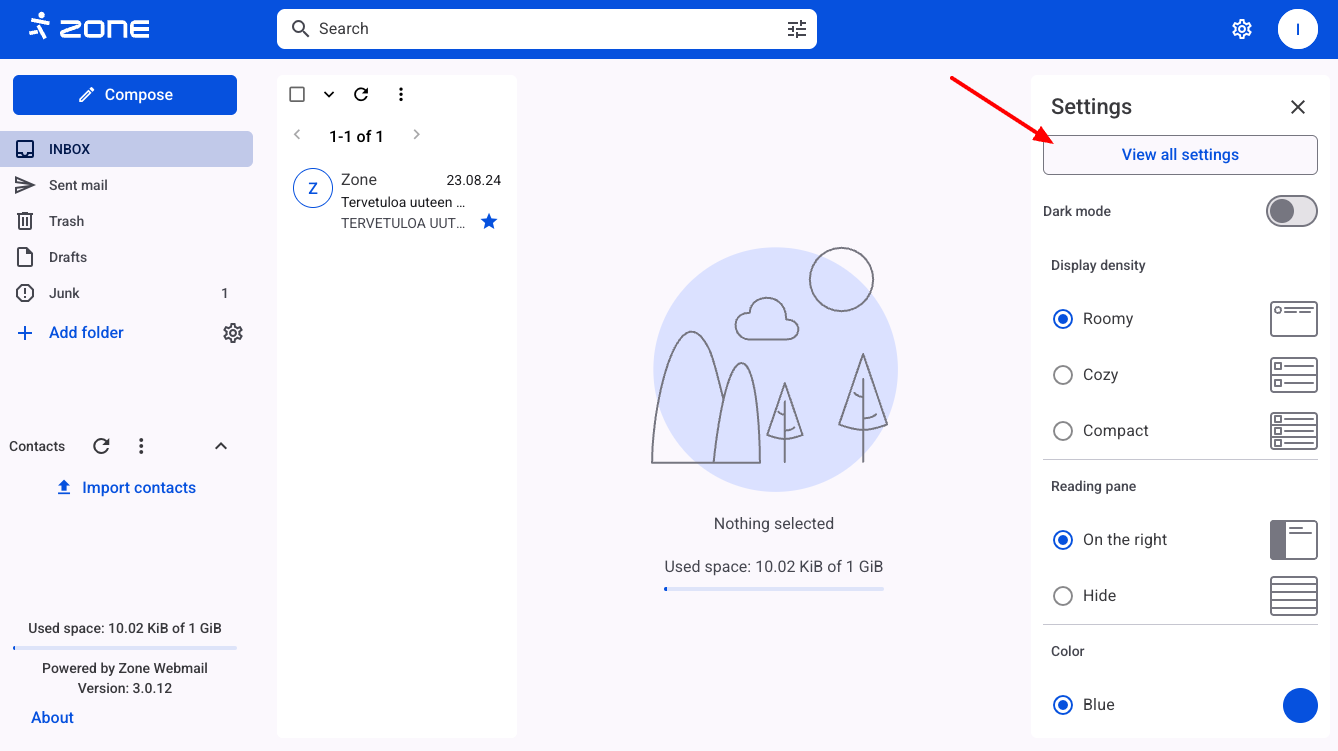The image size is (1338, 751).
Task: Open the Sent mail folder
Action: 78,185
